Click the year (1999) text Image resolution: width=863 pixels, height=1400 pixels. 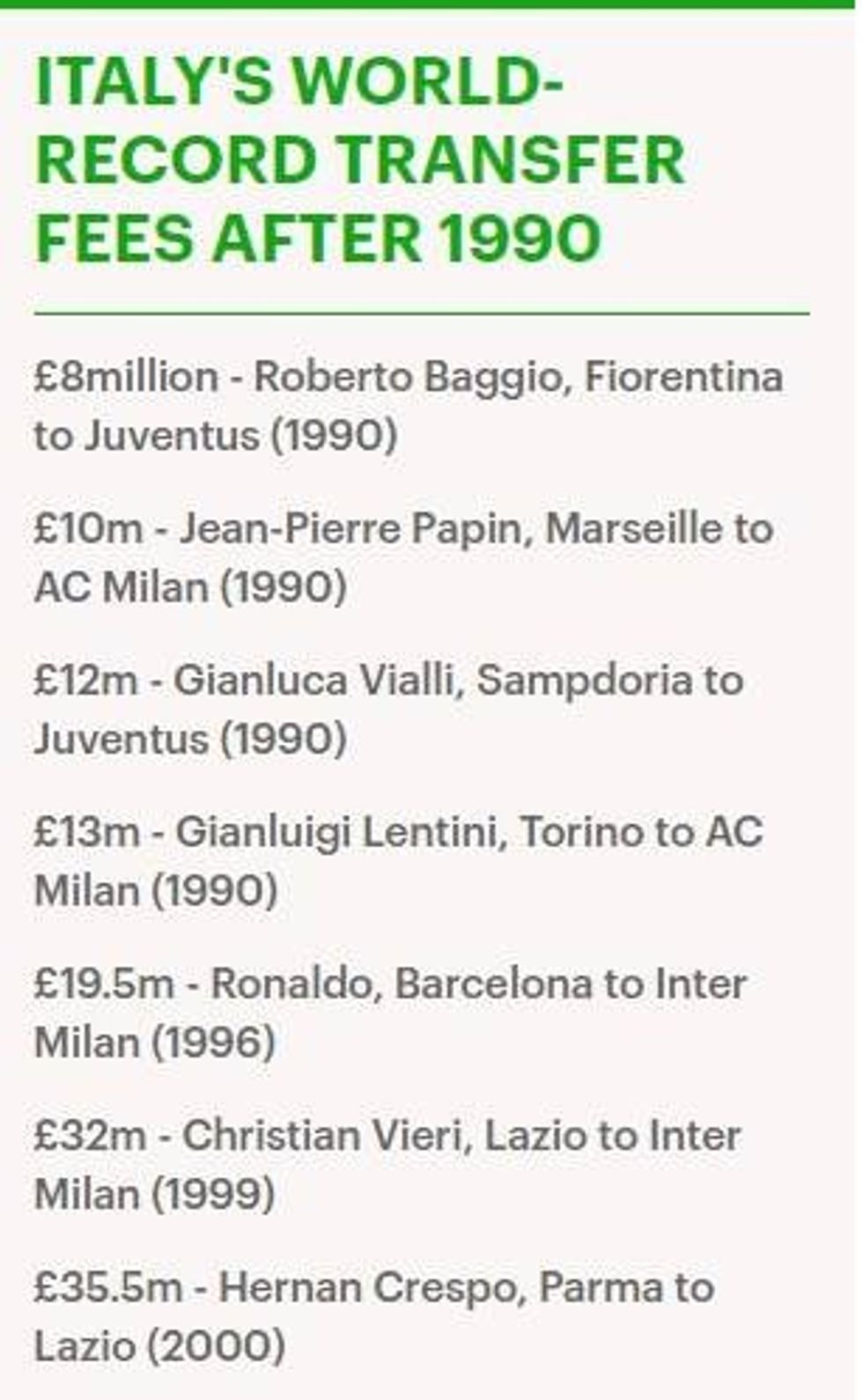(212, 1194)
